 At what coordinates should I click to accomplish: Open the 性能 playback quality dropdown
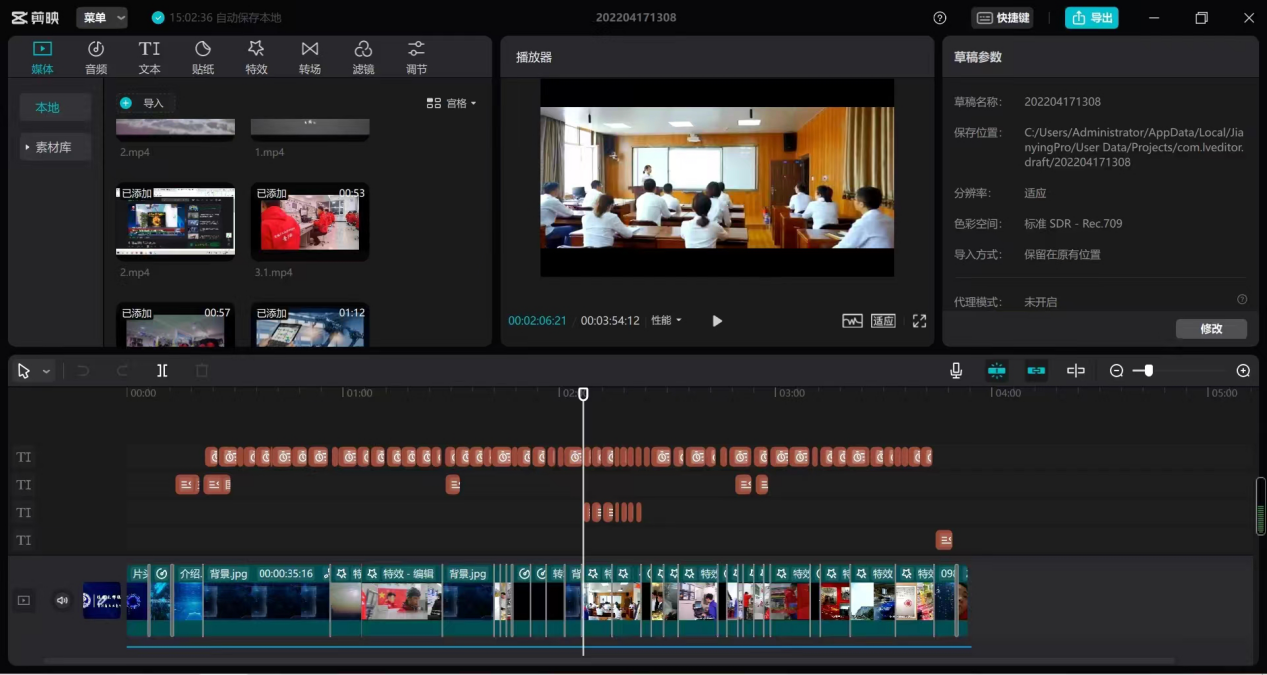click(666, 321)
